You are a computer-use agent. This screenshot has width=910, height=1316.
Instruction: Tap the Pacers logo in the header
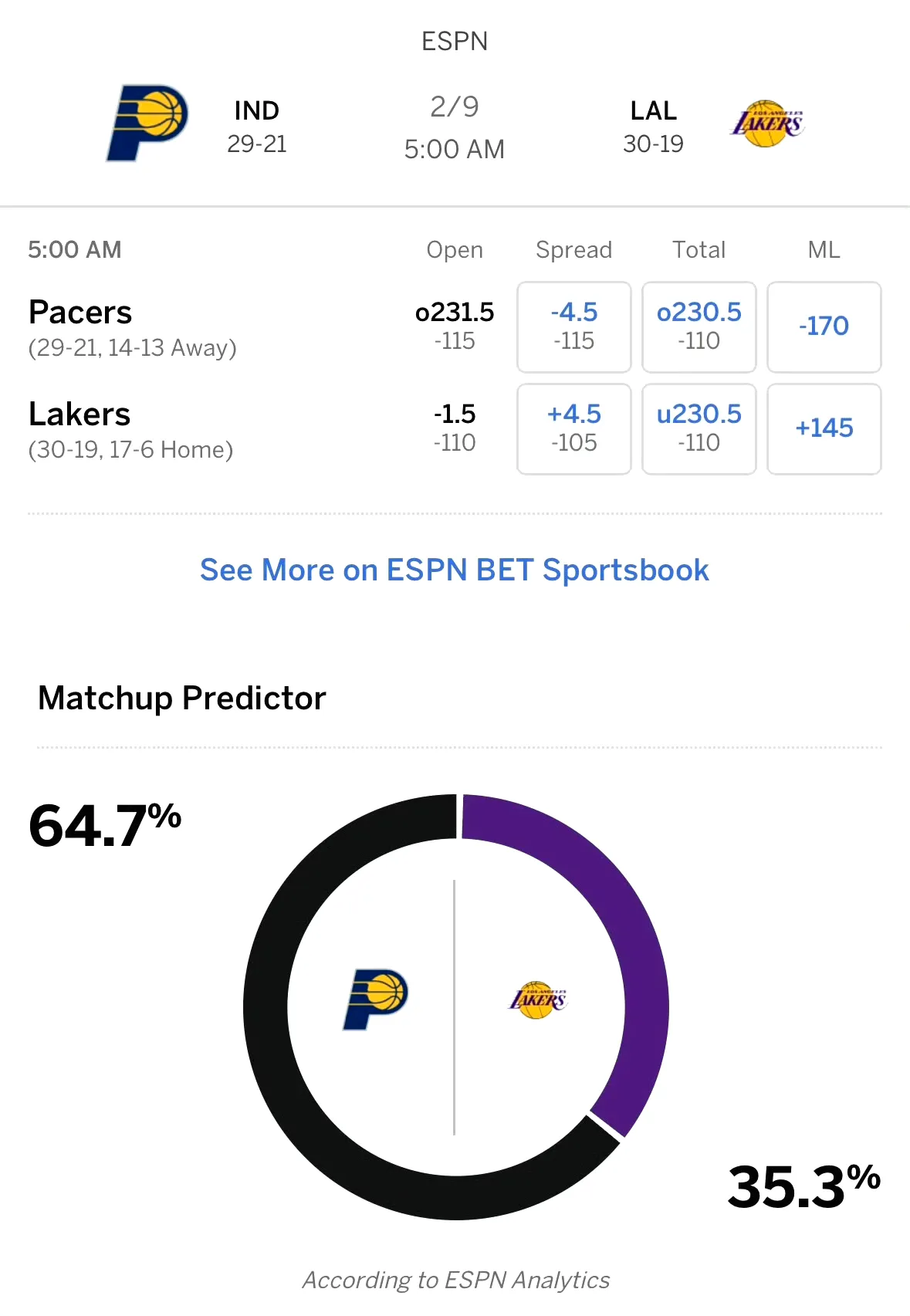[x=147, y=123]
